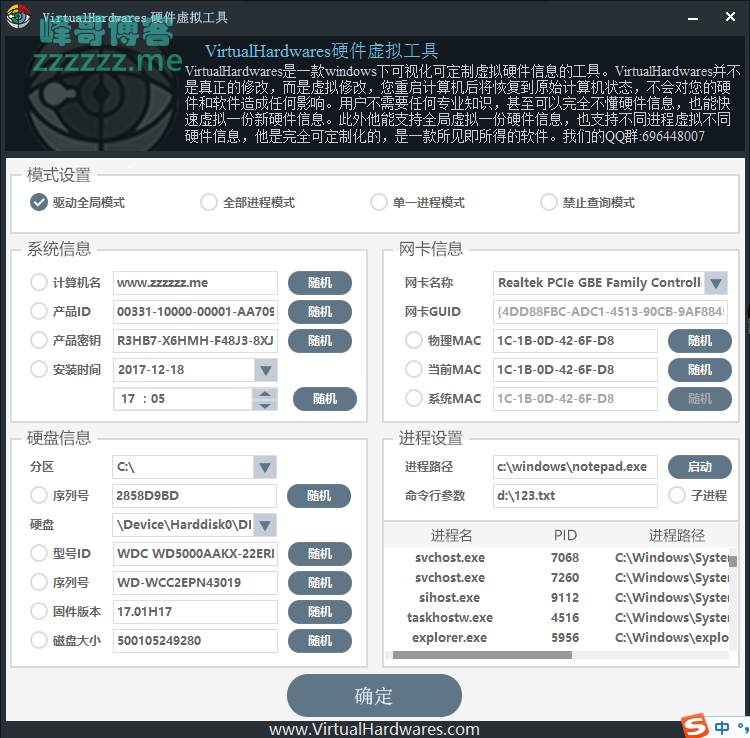Open the www.VirtualHardwares.com link at bottom
Screen dimensions: 750x738
tap(374, 729)
